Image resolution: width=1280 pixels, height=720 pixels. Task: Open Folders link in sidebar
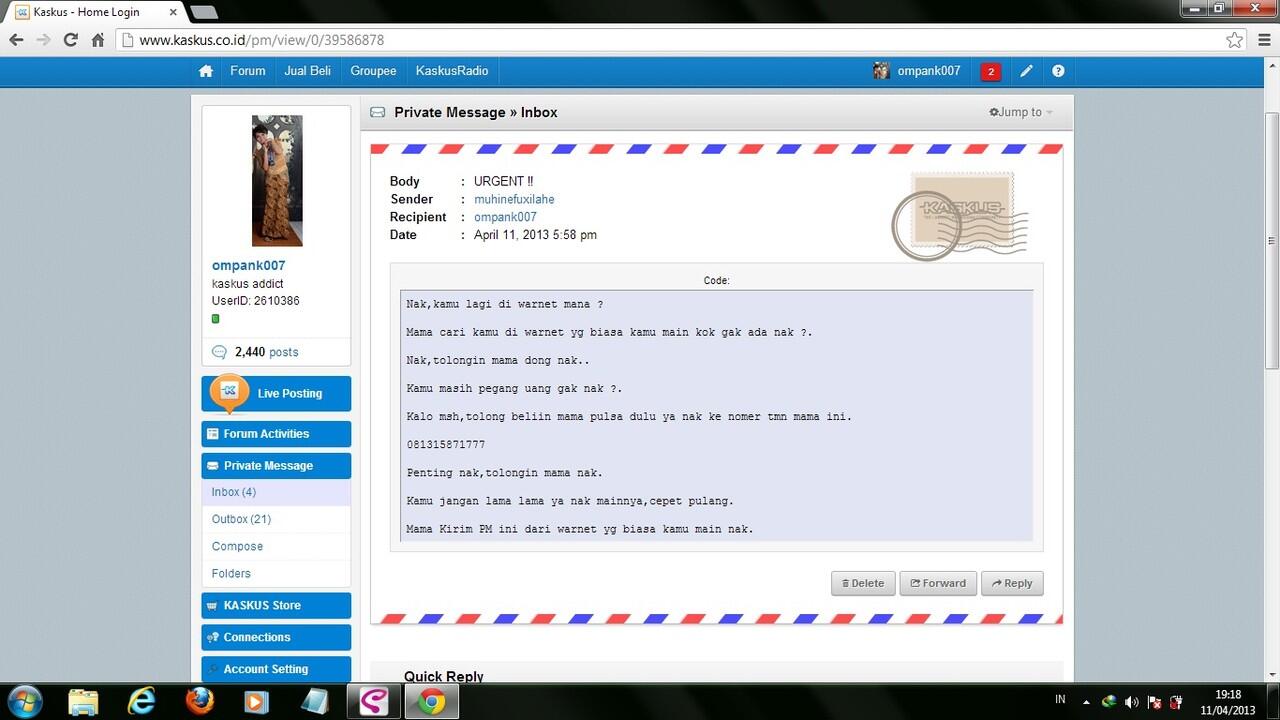point(231,573)
